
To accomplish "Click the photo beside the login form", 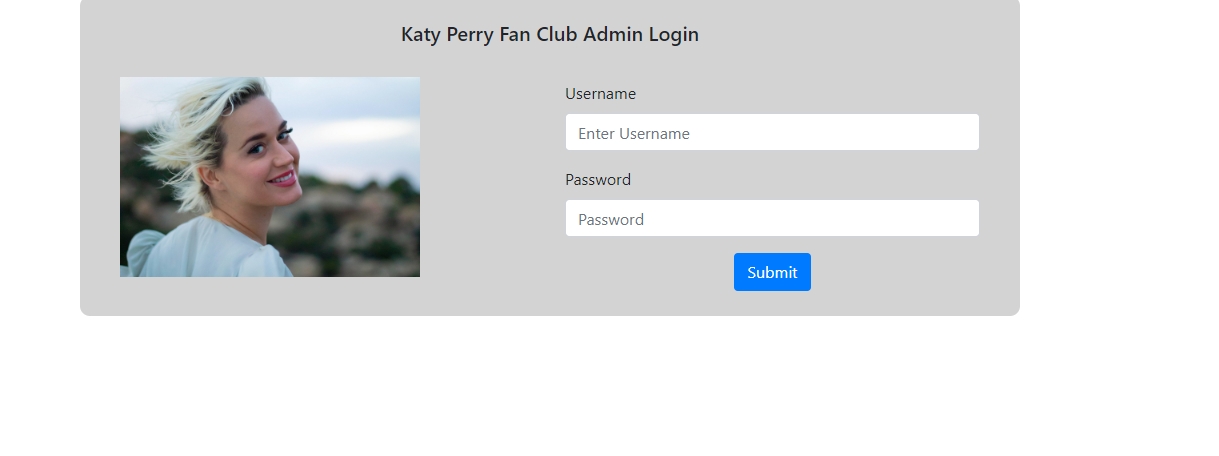I will [x=270, y=177].
